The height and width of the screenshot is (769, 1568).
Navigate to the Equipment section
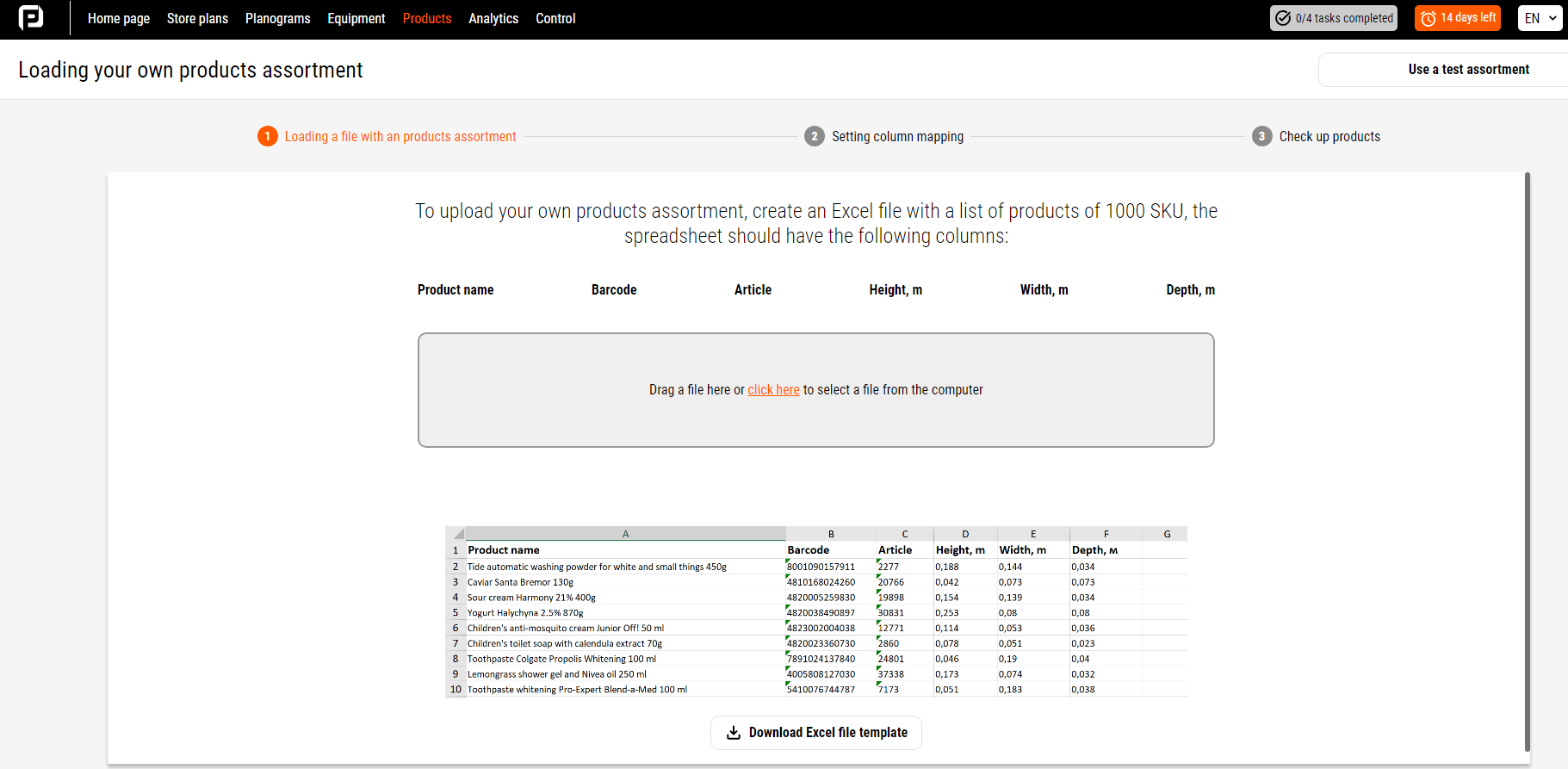coord(356,18)
